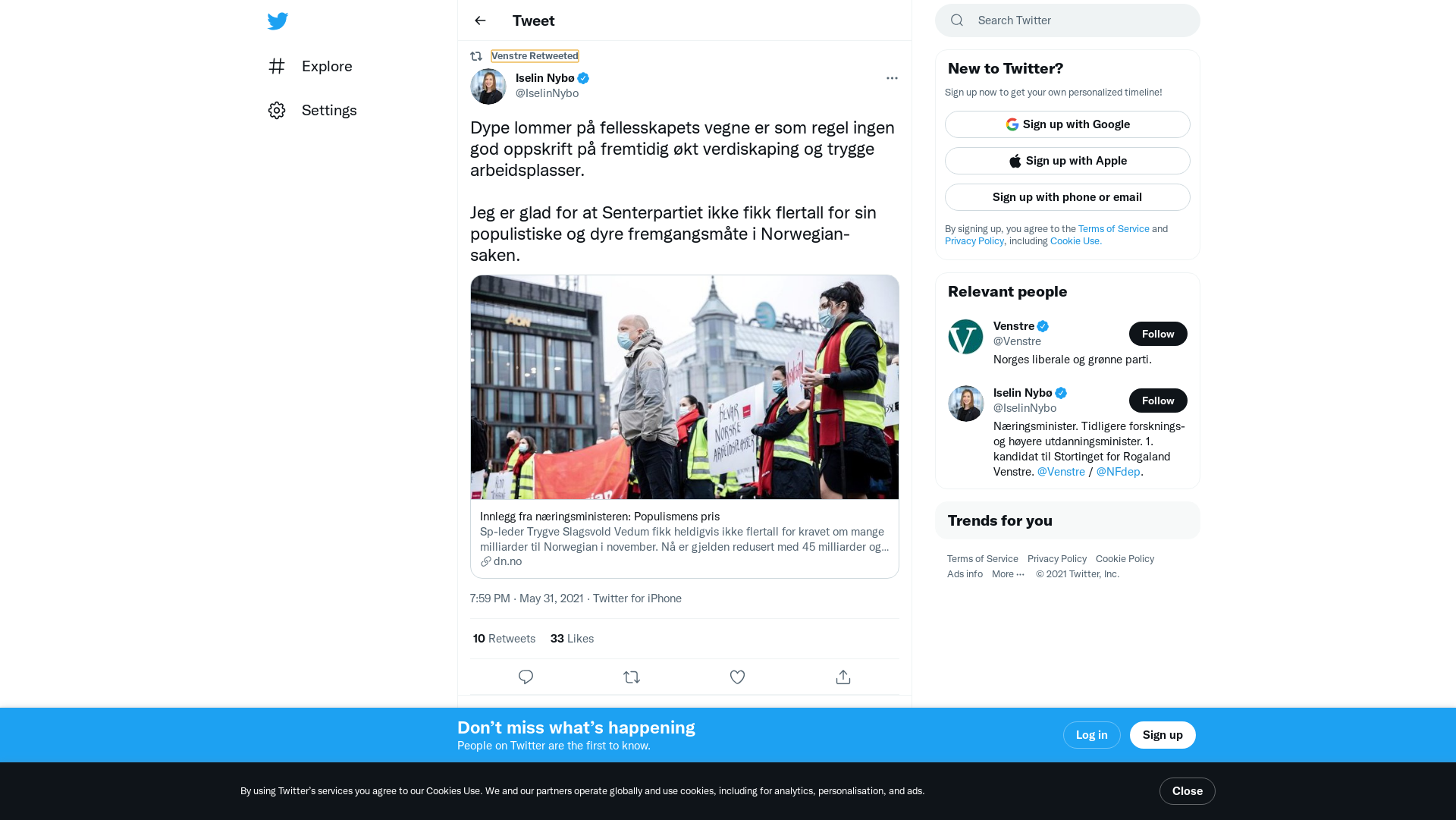The height and width of the screenshot is (820, 1456).
Task: View the 33 Likes list
Action: 572,639
